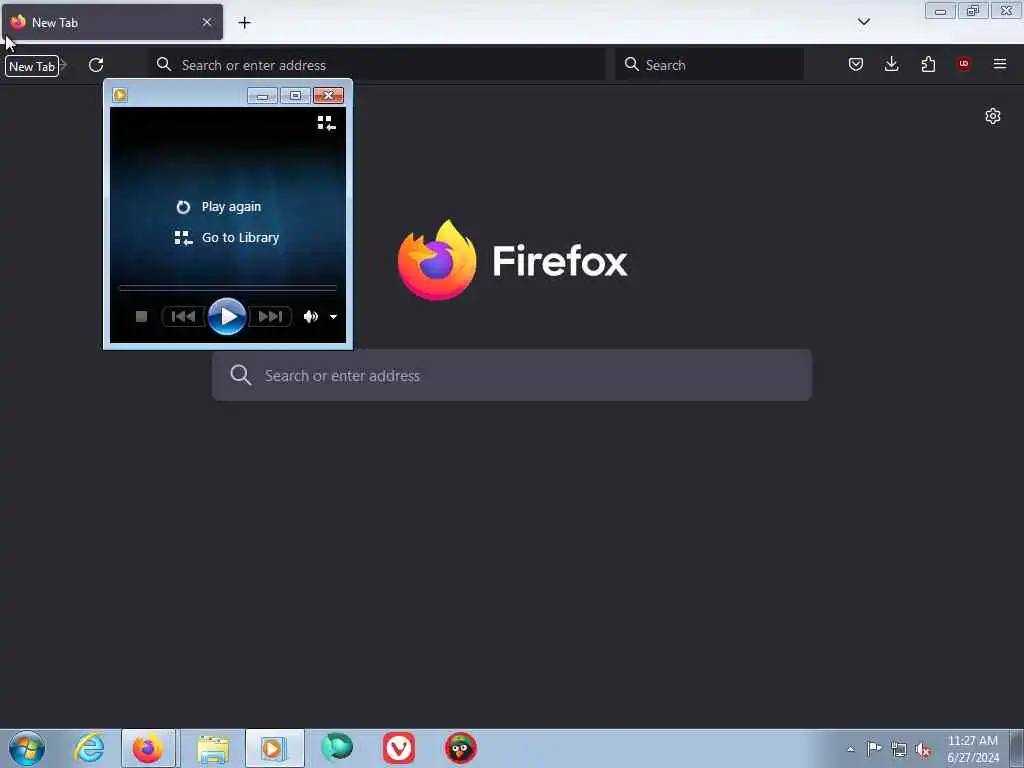Click Play again in media player
Image resolution: width=1024 pixels, height=768 pixels.
coord(218,207)
